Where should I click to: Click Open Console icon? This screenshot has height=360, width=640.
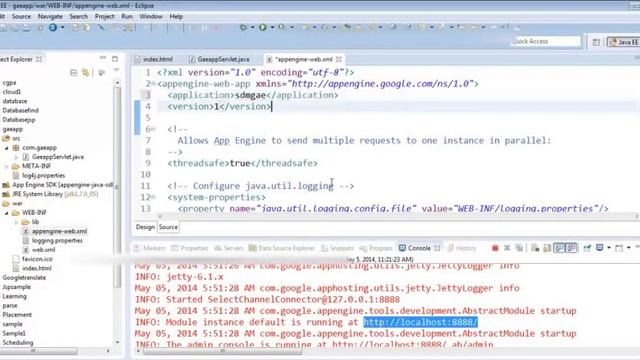tap(619, 248)
